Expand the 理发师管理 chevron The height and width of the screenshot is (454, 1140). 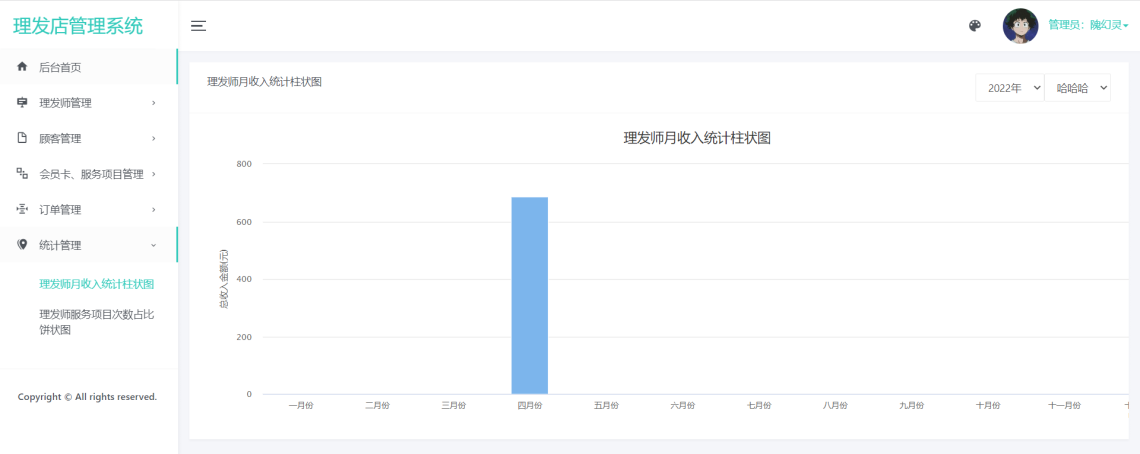(x=153, y=103)
